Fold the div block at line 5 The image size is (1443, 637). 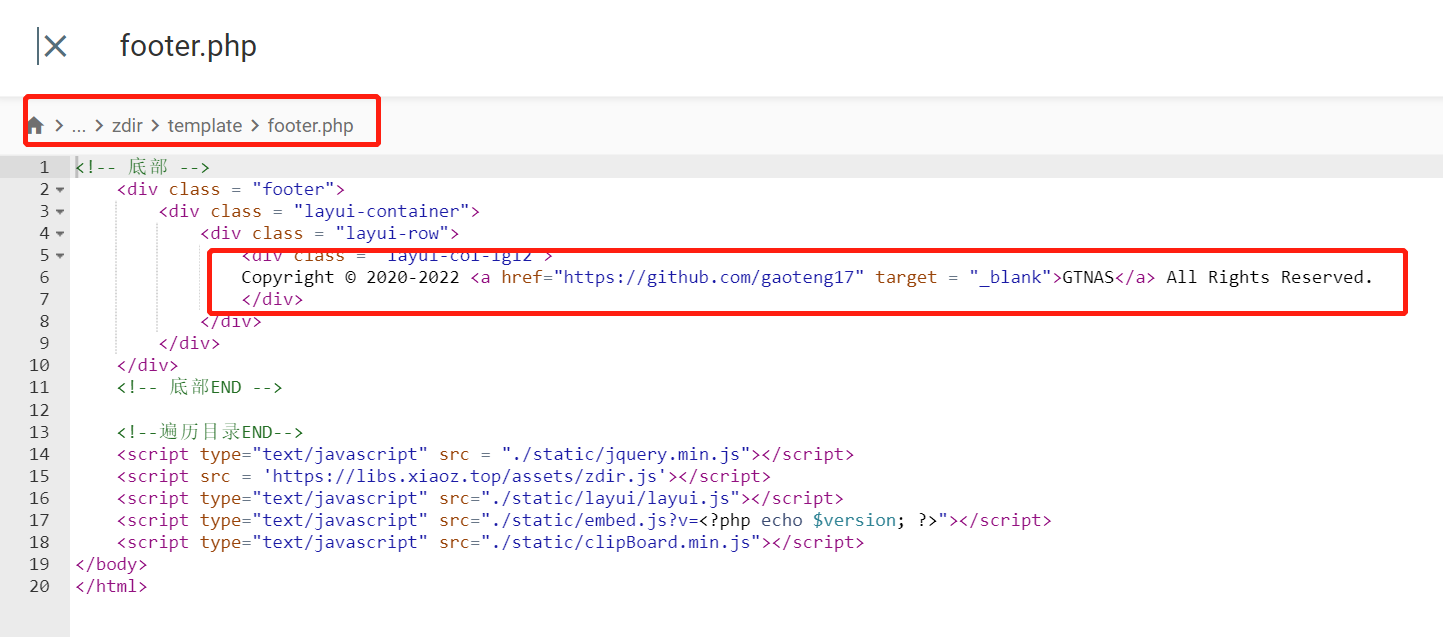click(60, 256)
